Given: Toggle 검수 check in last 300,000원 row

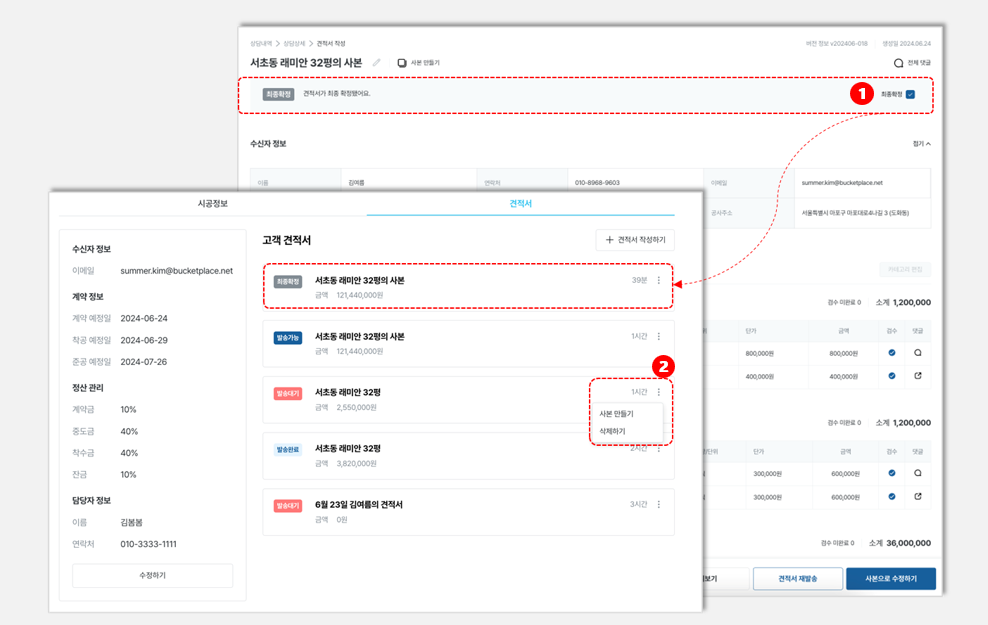Looking at the screenshot, I should click(x=892, y=496).
